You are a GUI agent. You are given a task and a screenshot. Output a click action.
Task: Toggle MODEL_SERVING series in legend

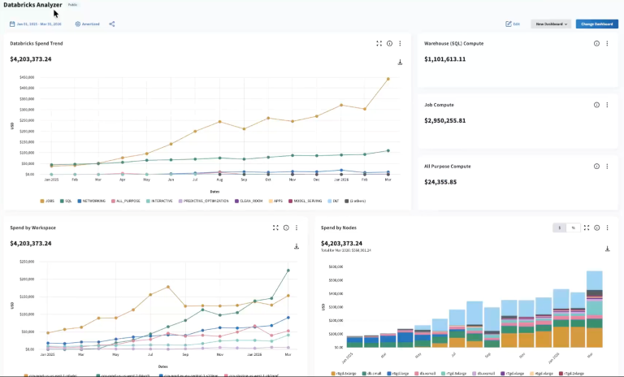tap(305, 201)
